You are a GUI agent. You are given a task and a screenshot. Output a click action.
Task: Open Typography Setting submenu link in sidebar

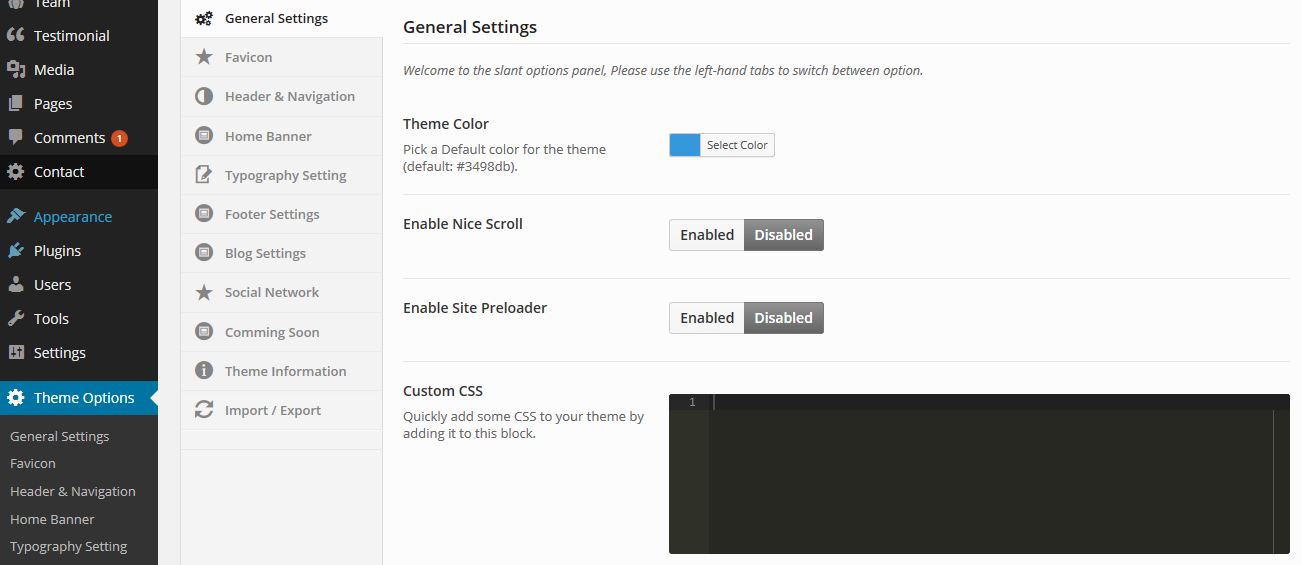tap(68, 547)
